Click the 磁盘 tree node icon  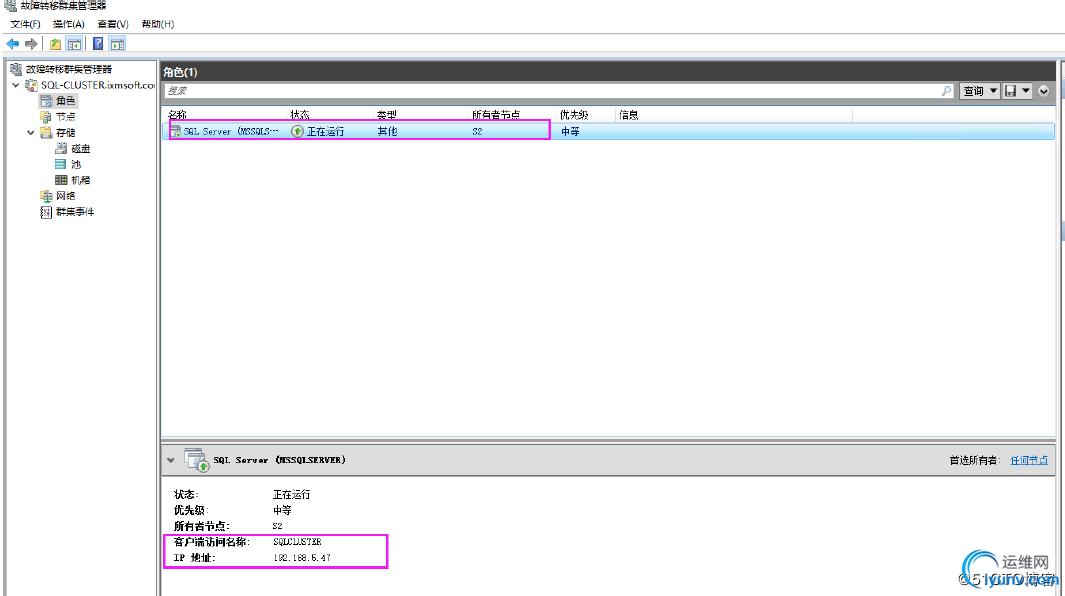(61, 148)
